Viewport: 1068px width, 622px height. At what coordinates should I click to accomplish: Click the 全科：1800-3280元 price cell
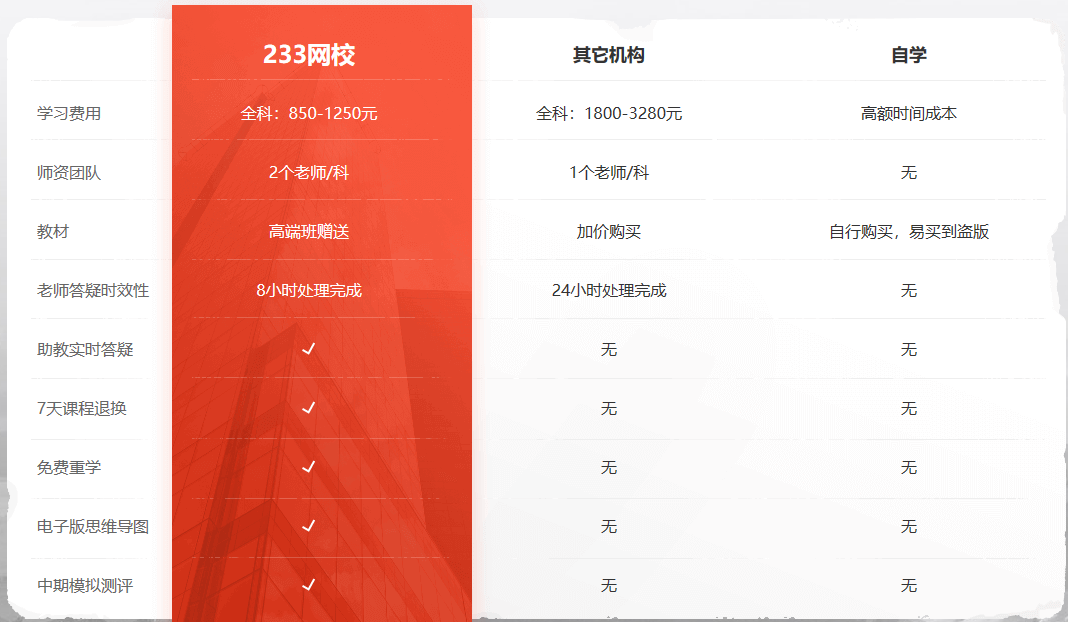click(x=609, y=114)
